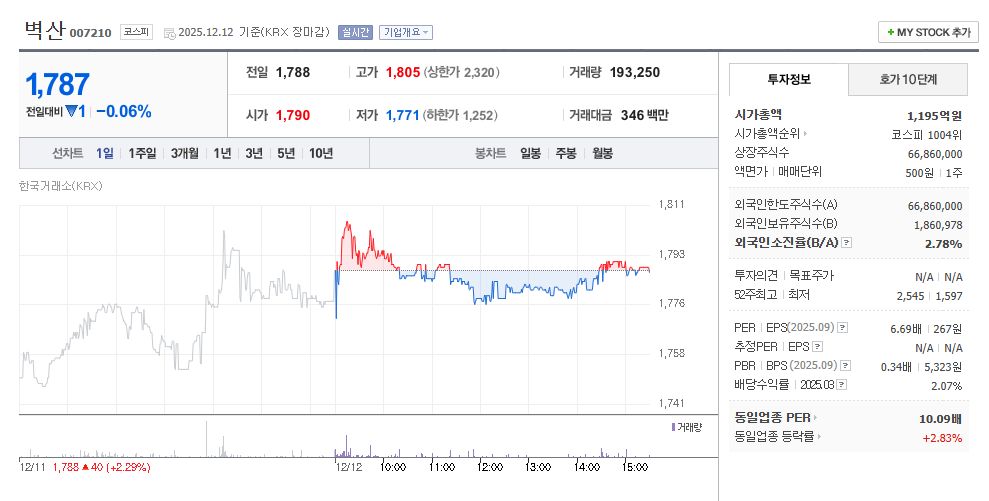Select the 1주일 line chart period

click(142, 153)
